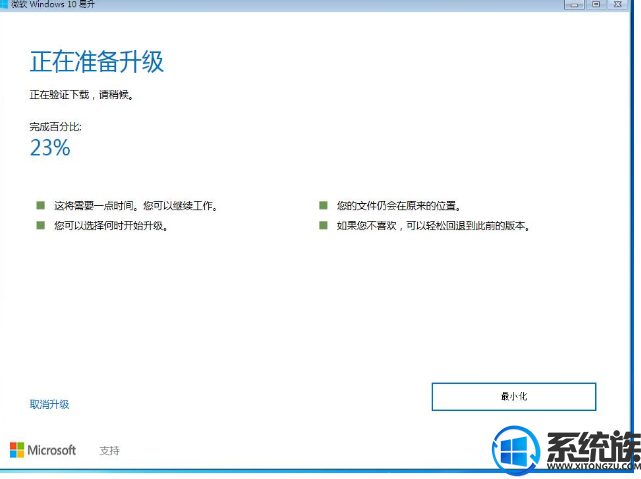This screenshot has width=641, height=479.
Task: Click the text 您可以选择何时开始升级。
Action: (111, 225)
